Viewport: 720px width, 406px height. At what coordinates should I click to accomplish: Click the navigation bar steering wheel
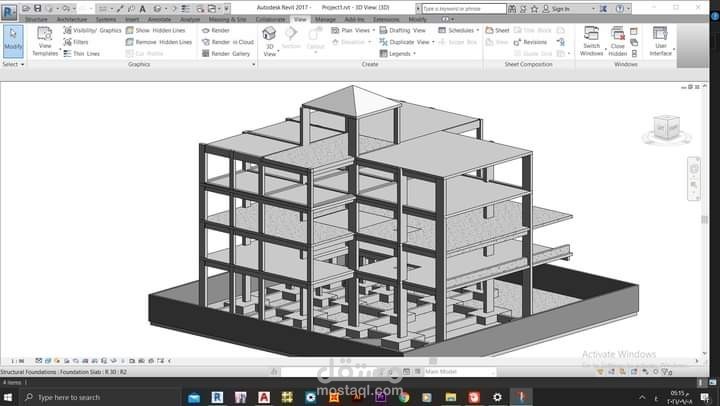[x=694, y=169]
